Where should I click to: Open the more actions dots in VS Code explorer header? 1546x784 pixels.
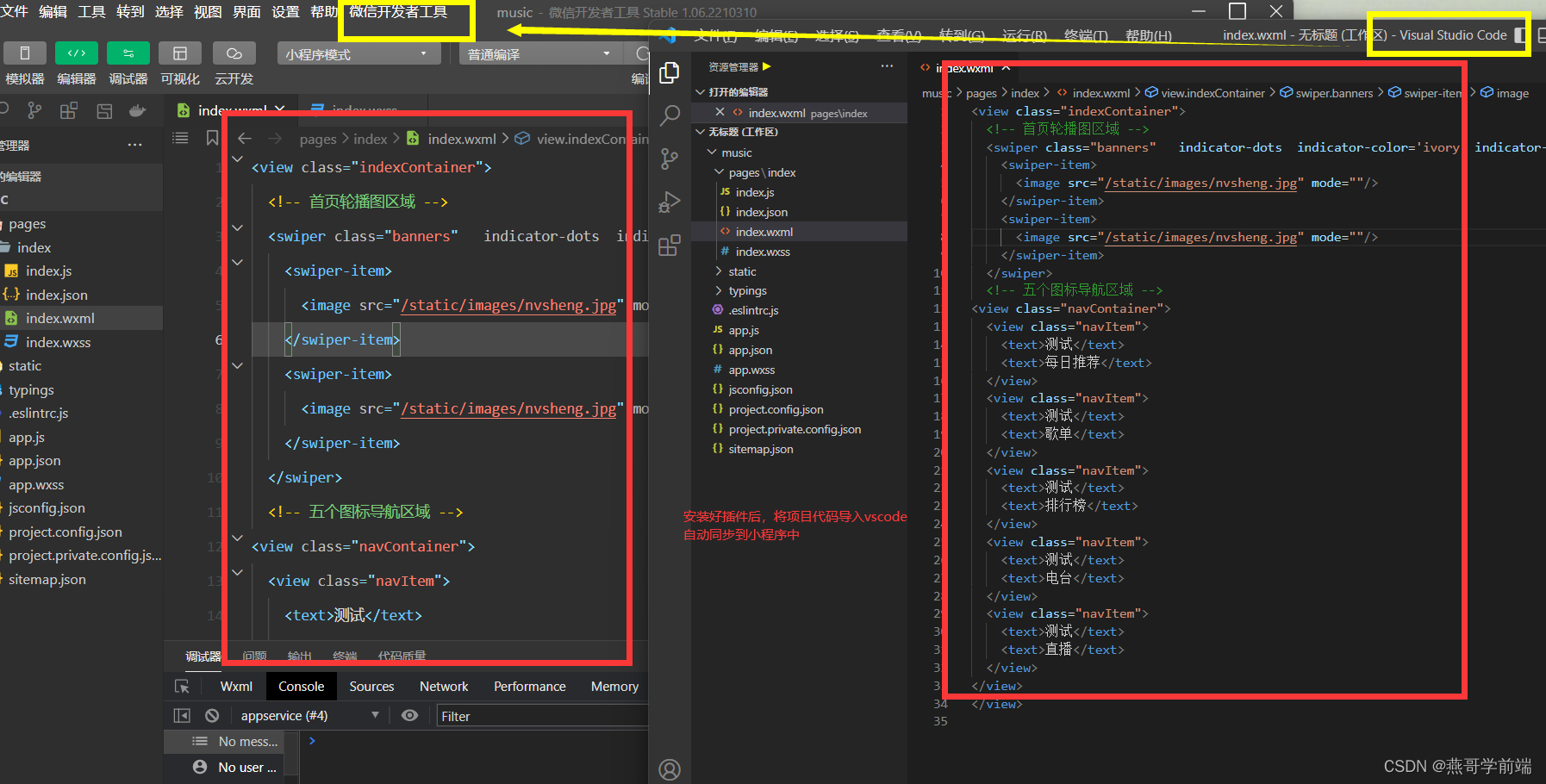click(x=888, y=66)
